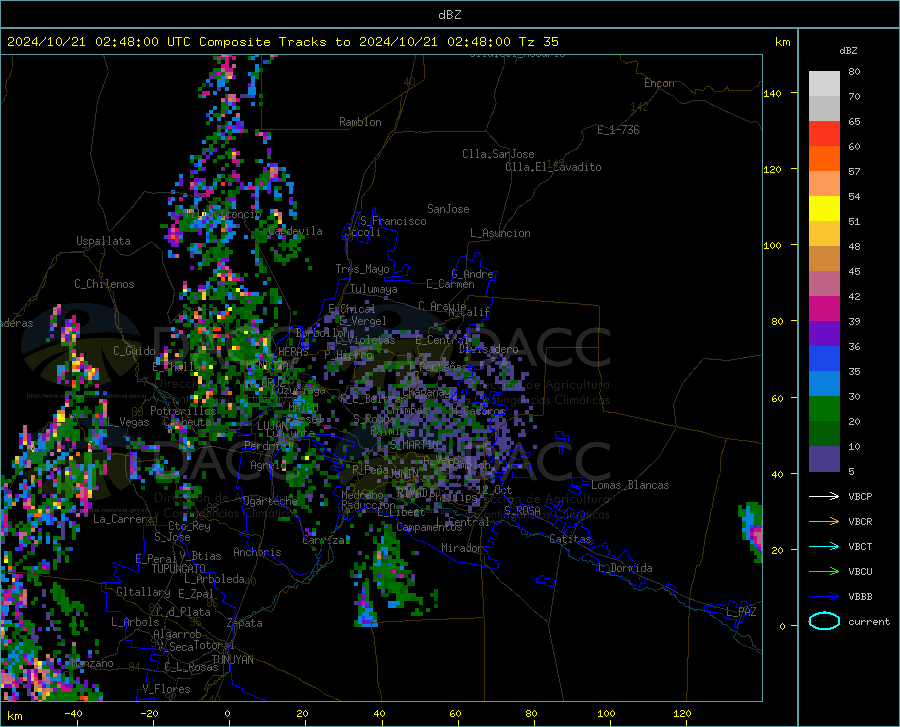Click the 'Capdevila' map label

[295, 231]
